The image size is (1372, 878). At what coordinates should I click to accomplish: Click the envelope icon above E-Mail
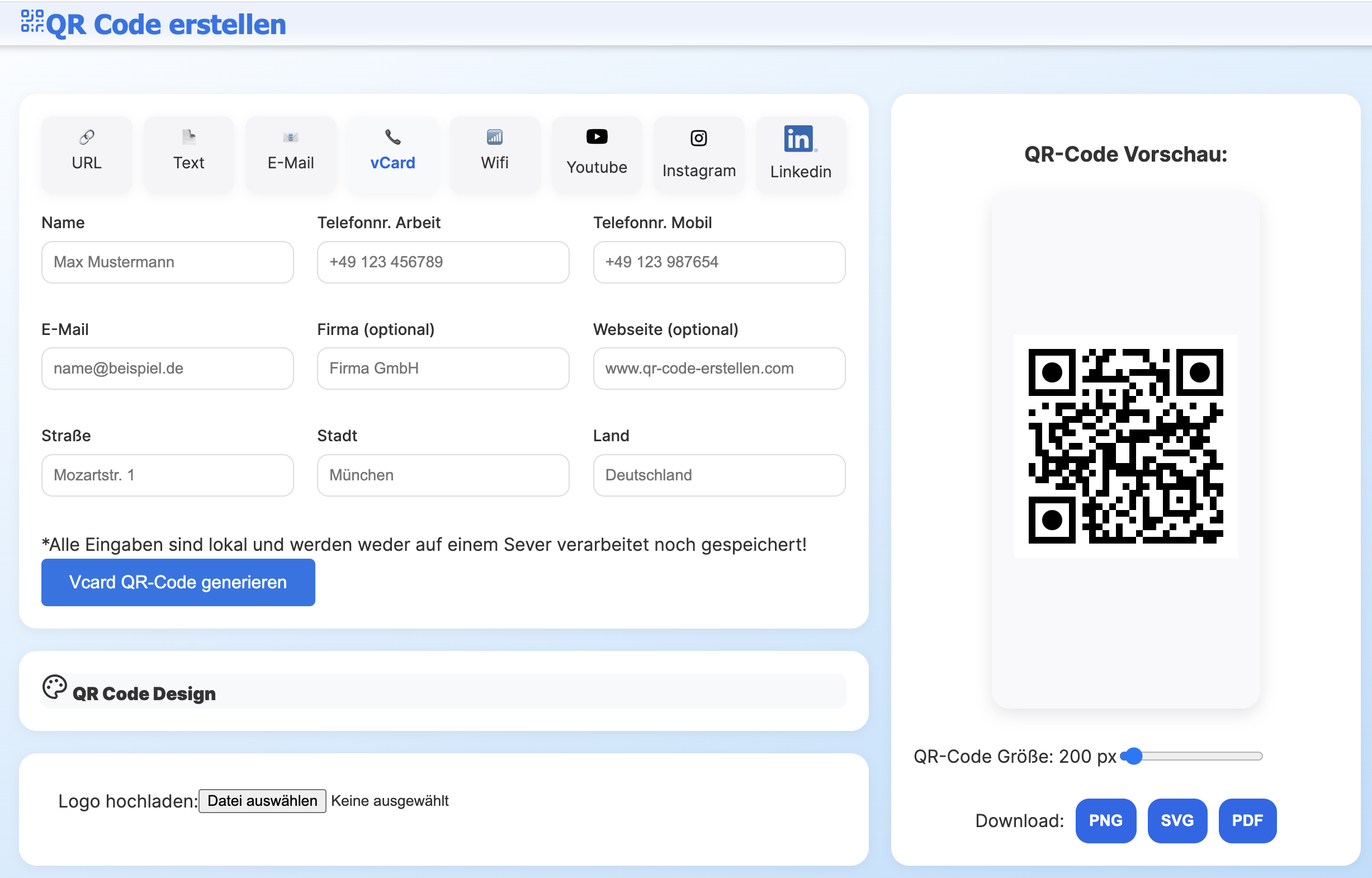tap(291, 138)
